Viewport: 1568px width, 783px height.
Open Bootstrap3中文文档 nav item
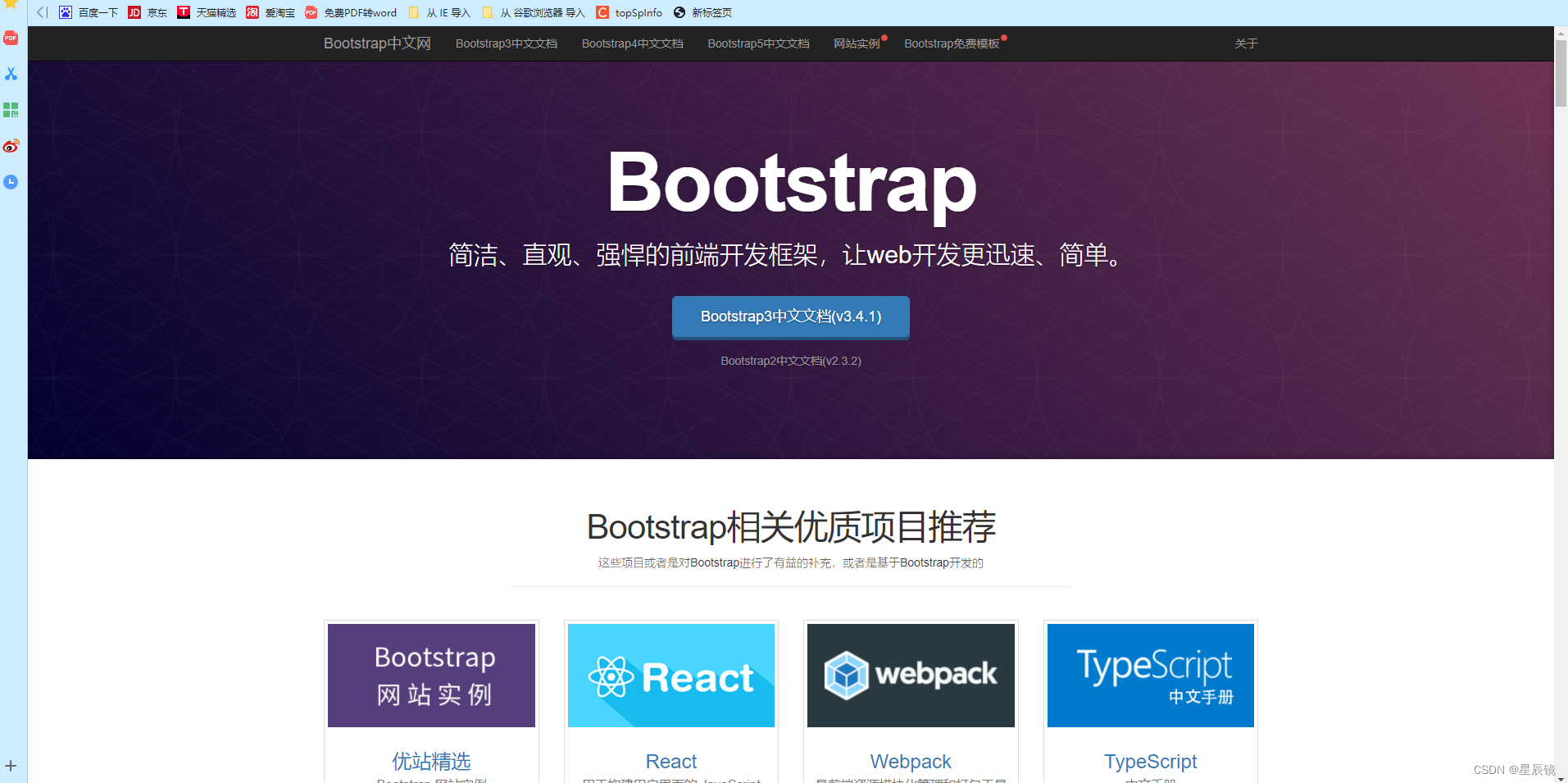tap(507, 43)
